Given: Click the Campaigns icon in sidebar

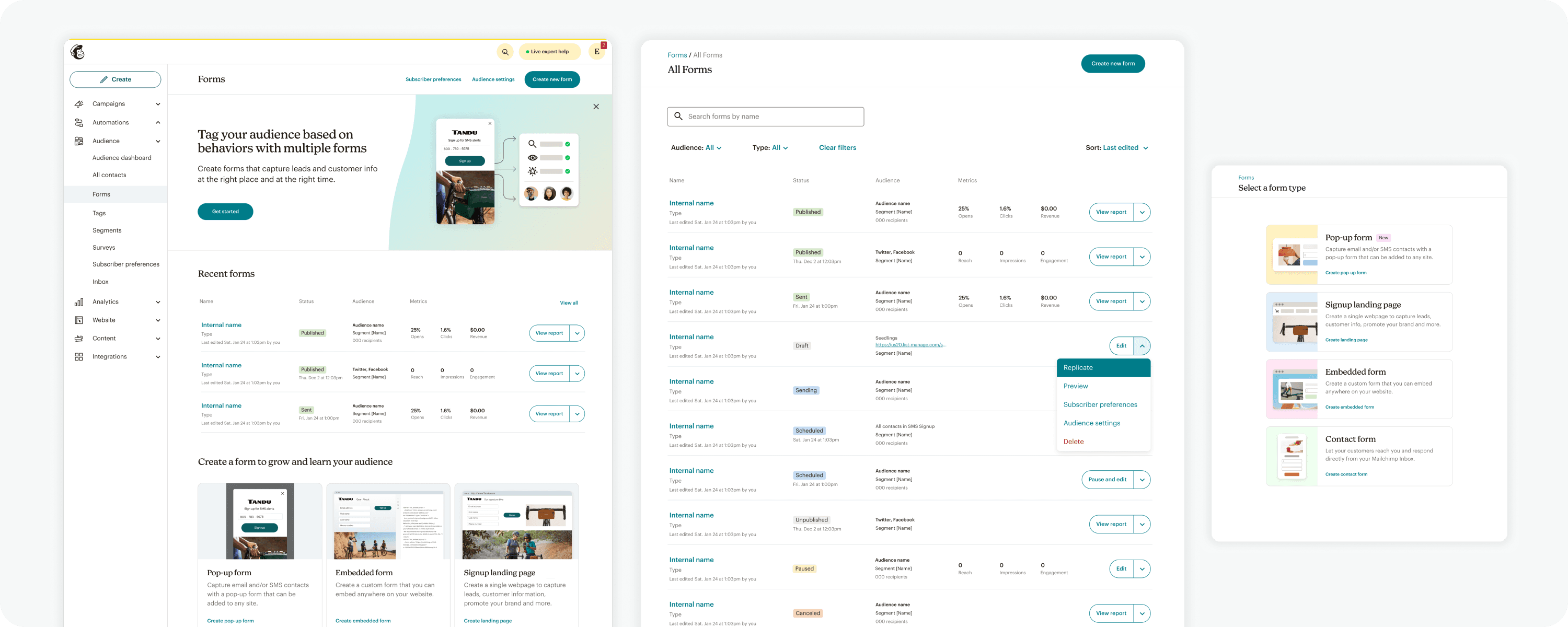Looking at the screenshot, I should click(78, 104).
